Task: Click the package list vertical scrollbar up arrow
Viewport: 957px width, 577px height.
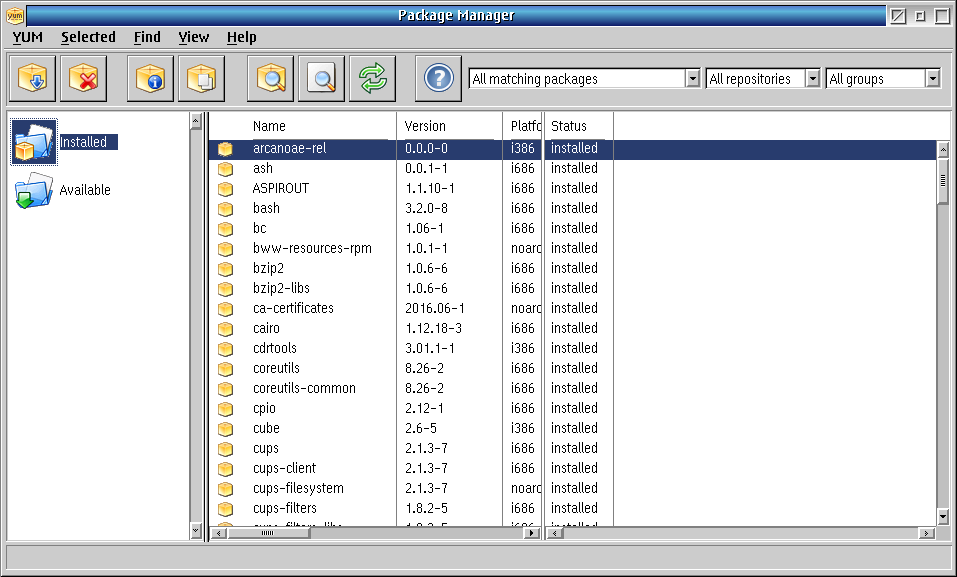Action: 943,149
